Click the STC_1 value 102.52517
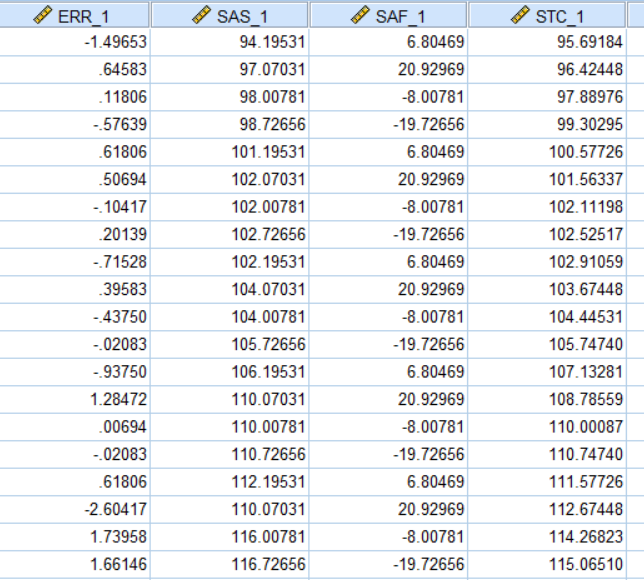 (586, 234)
